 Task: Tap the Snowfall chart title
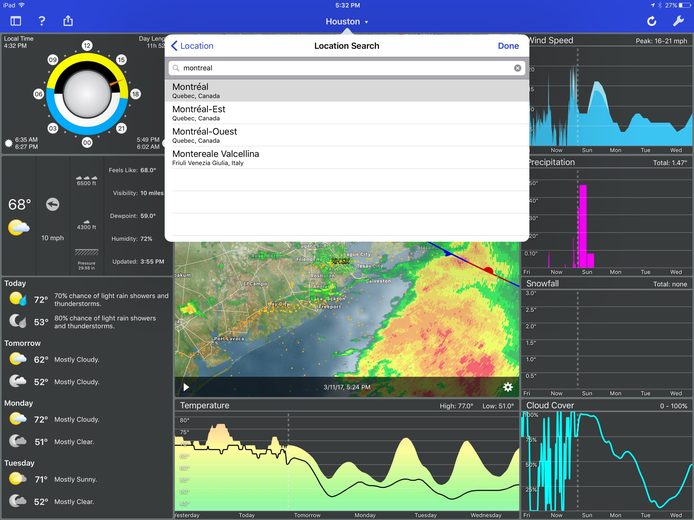(543, 283)
